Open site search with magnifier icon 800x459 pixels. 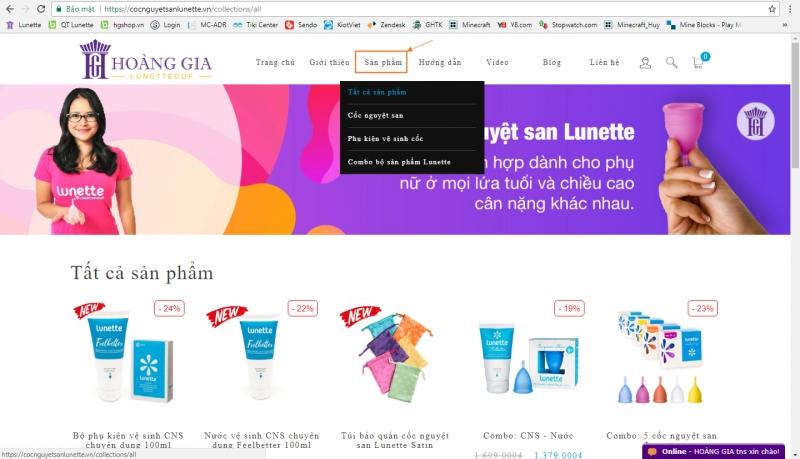click(671, 63)
